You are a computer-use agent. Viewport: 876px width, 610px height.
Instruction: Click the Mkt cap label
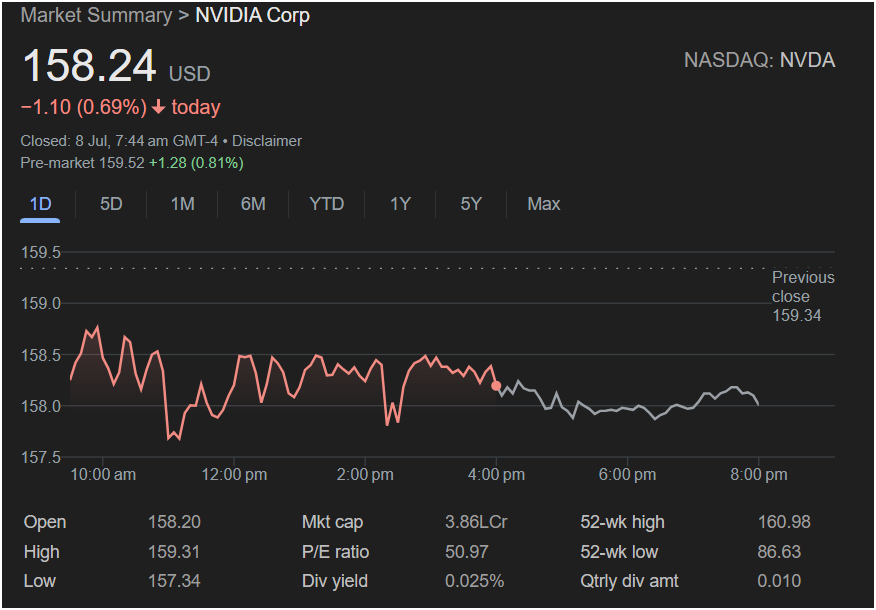point(332,522)
